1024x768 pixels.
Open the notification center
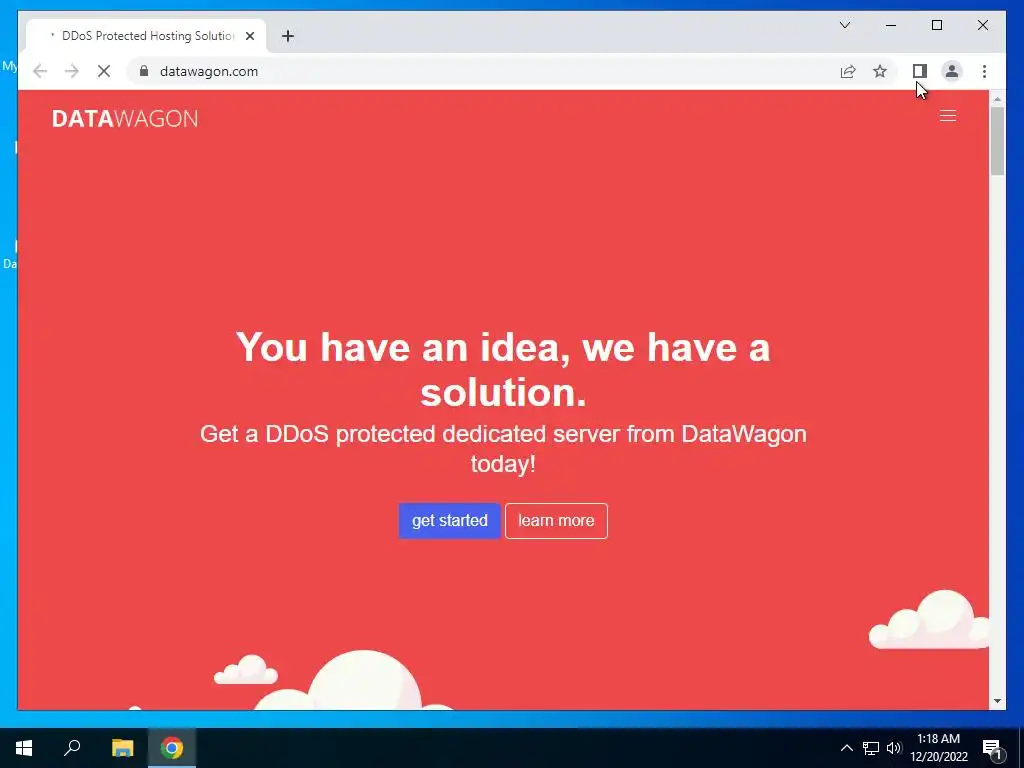click(992, 748)
